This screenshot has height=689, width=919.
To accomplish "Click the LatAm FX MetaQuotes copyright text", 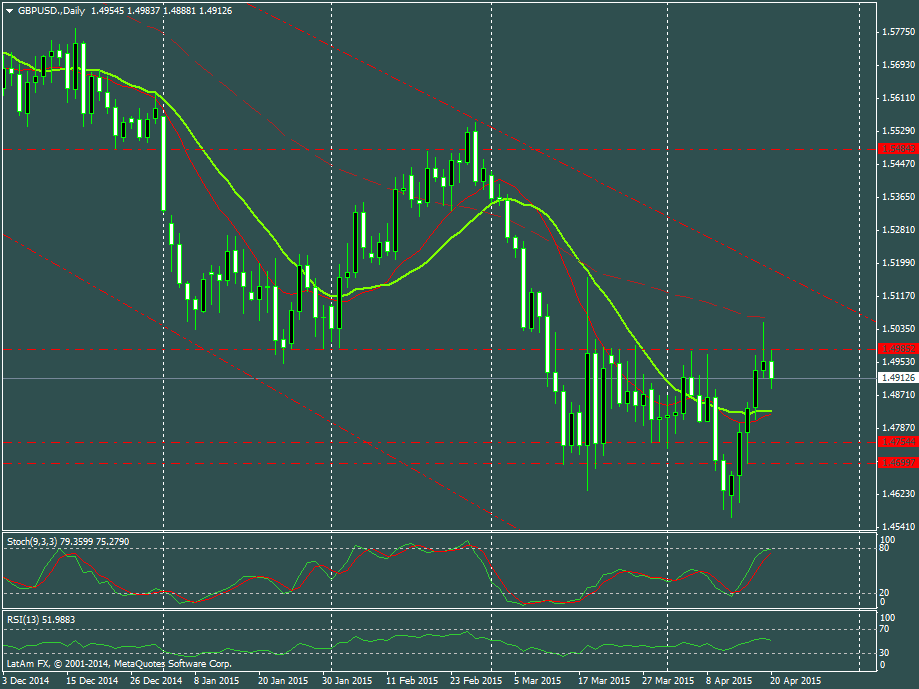I will pos(118,663).
